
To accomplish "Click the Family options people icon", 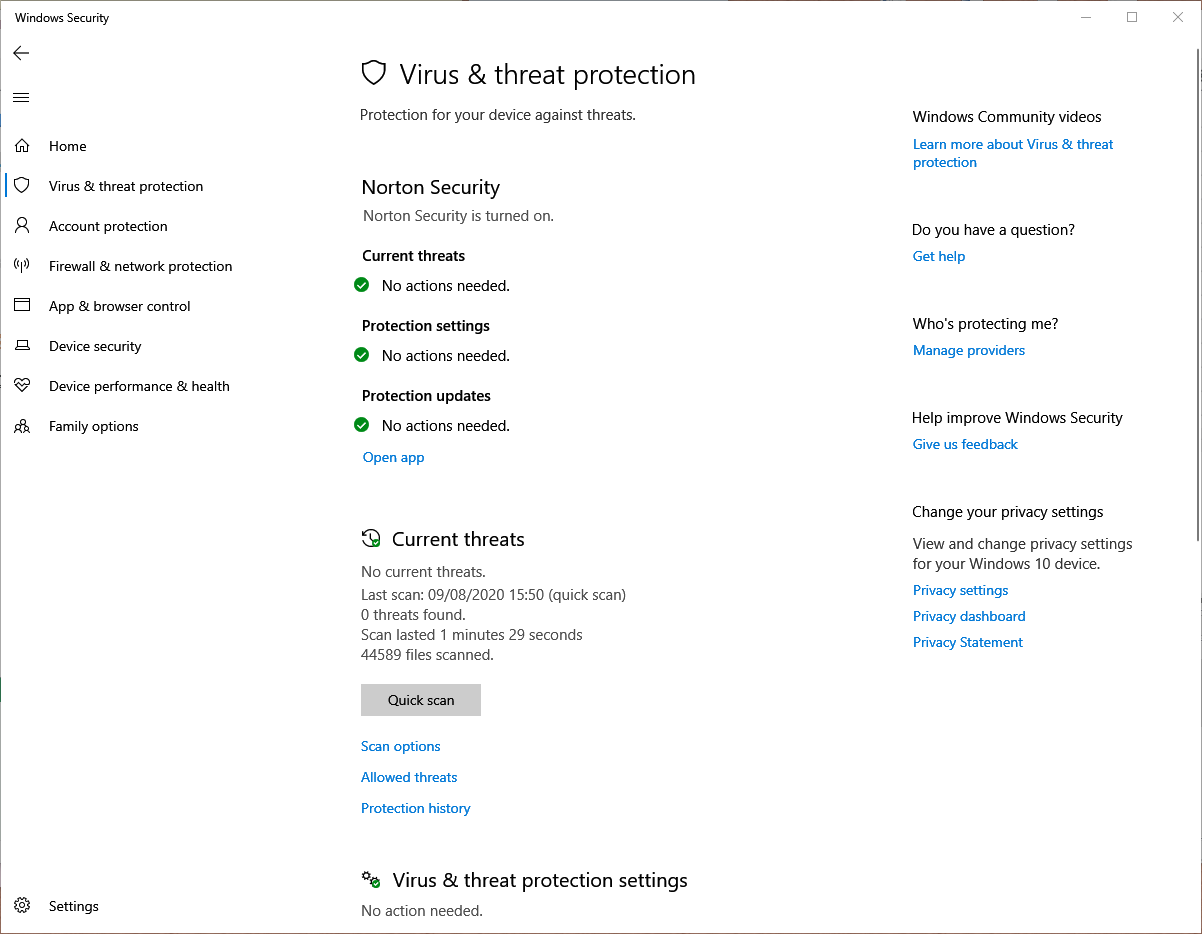I will click(22, 426).
